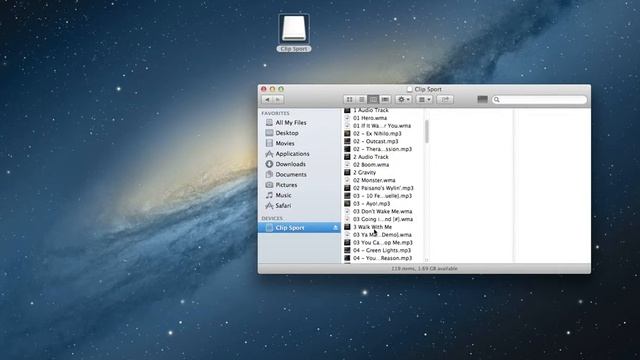Screen dimensions: 640x360
Task: Click the Clip Sport title bar proxy icon
Action: [409, 89]
